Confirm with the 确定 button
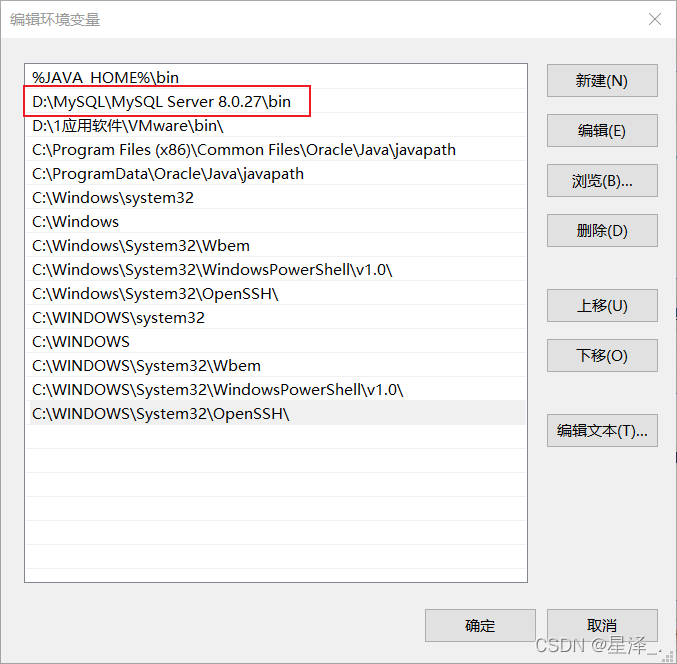Image resolution: width=677 pixels, height=664 pixels. [x=480, y=625]
